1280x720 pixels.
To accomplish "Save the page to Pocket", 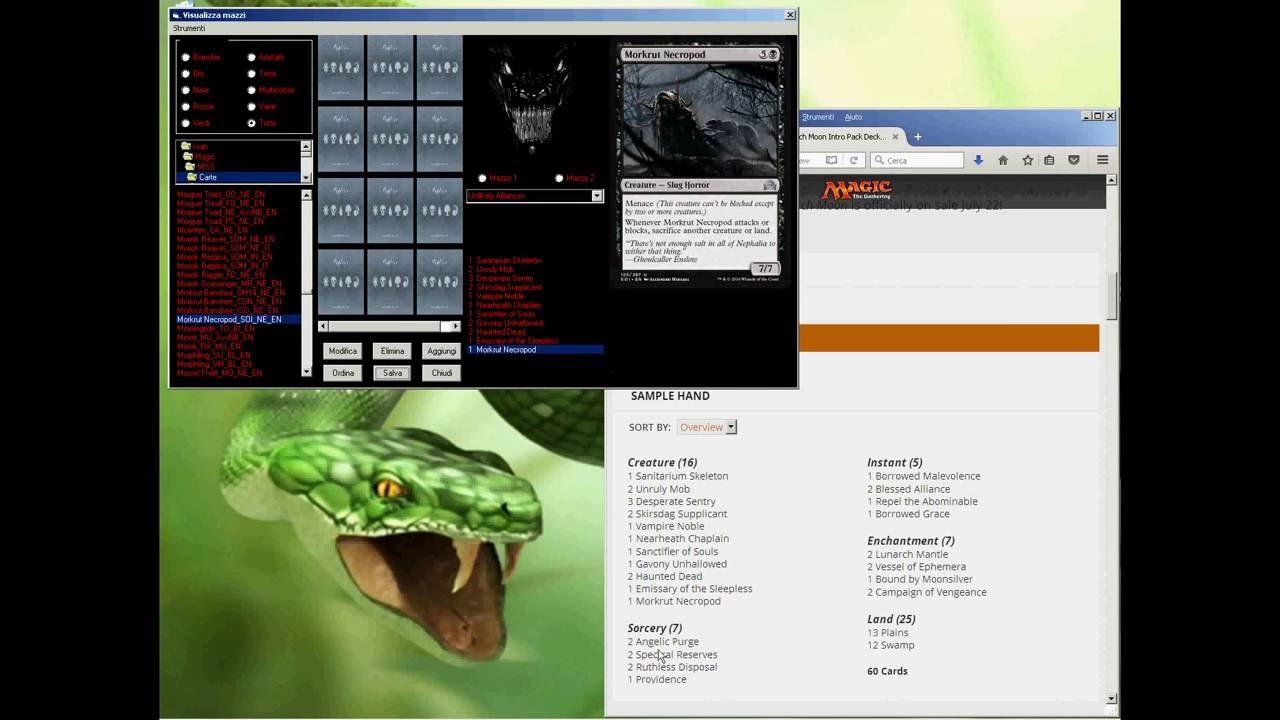I will coord(1074,160).
